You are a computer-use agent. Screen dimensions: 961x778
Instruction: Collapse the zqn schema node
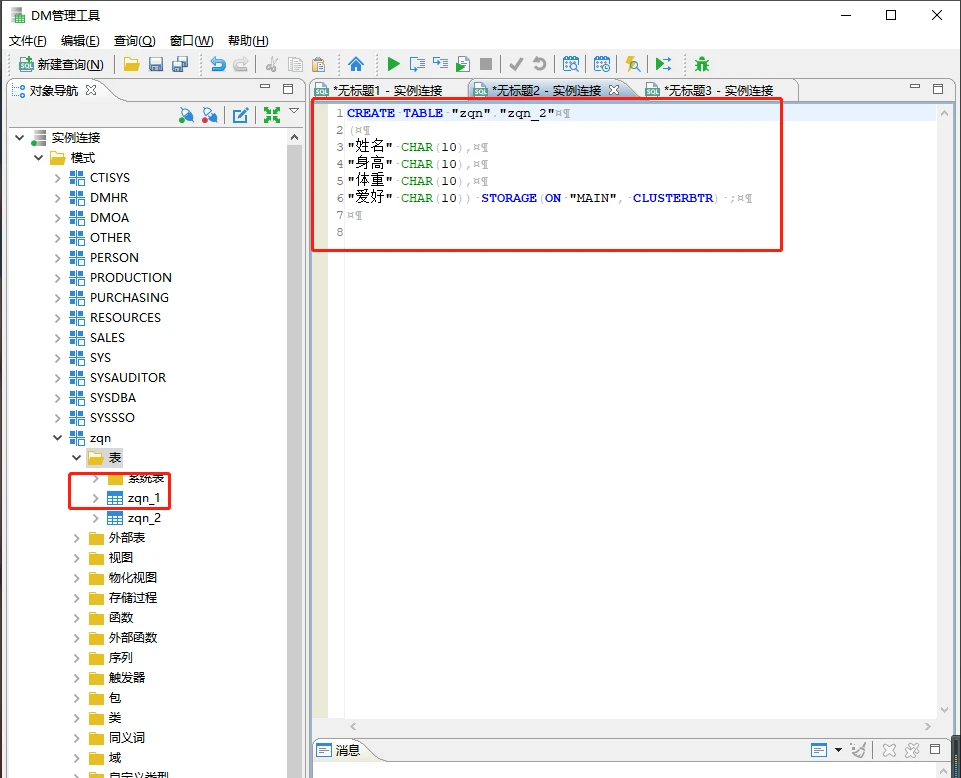coord(58,438)
